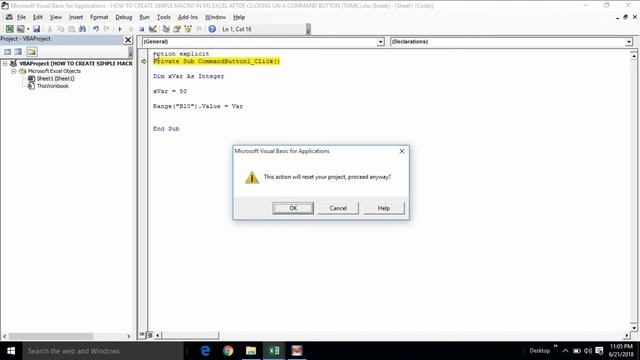Toggle Design Mode icon
640x360 pixels.
tap(153, 29)
